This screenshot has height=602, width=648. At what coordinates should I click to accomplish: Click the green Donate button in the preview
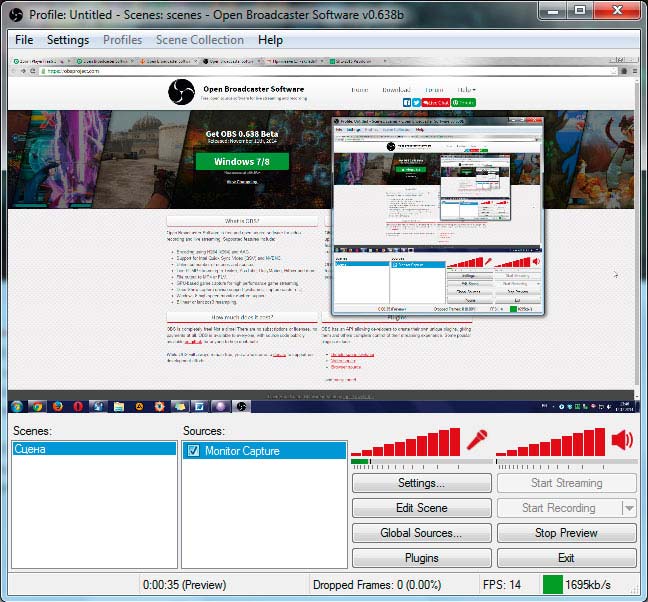pyautogui.click(x=463, y=102)
